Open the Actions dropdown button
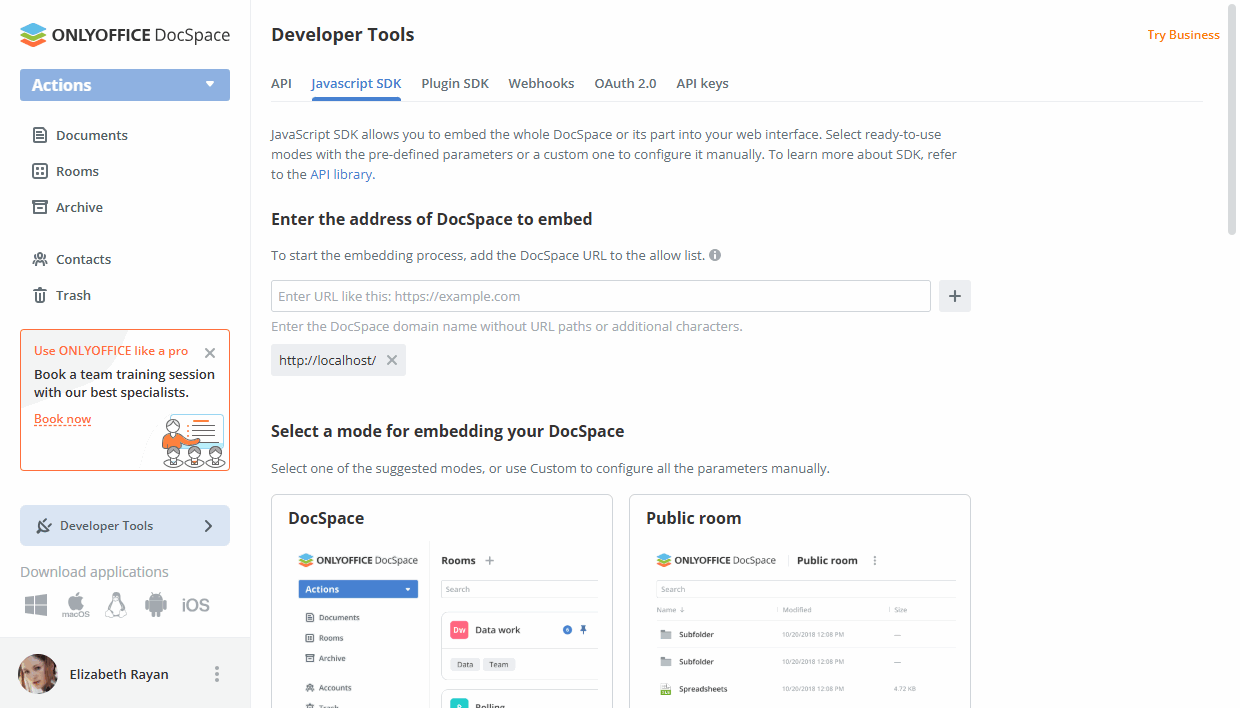This screenshot has height=708, width=1240. point(125,85)
